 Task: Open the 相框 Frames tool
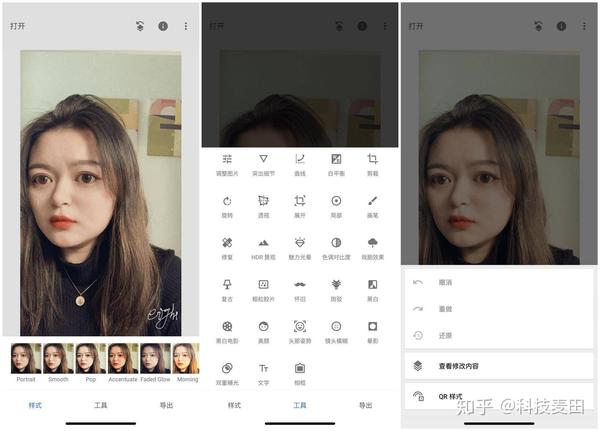coord(300,374)
